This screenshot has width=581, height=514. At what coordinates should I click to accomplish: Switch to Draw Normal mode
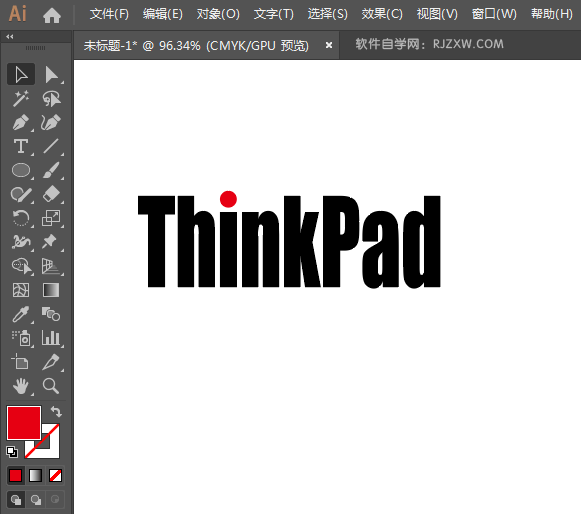[x=16, y=500]
